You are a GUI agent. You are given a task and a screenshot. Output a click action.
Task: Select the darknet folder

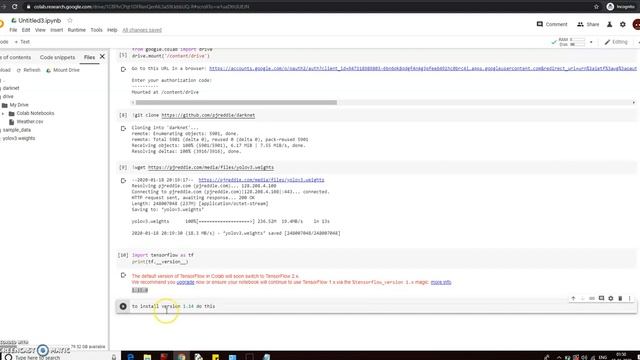pos(11,88)
